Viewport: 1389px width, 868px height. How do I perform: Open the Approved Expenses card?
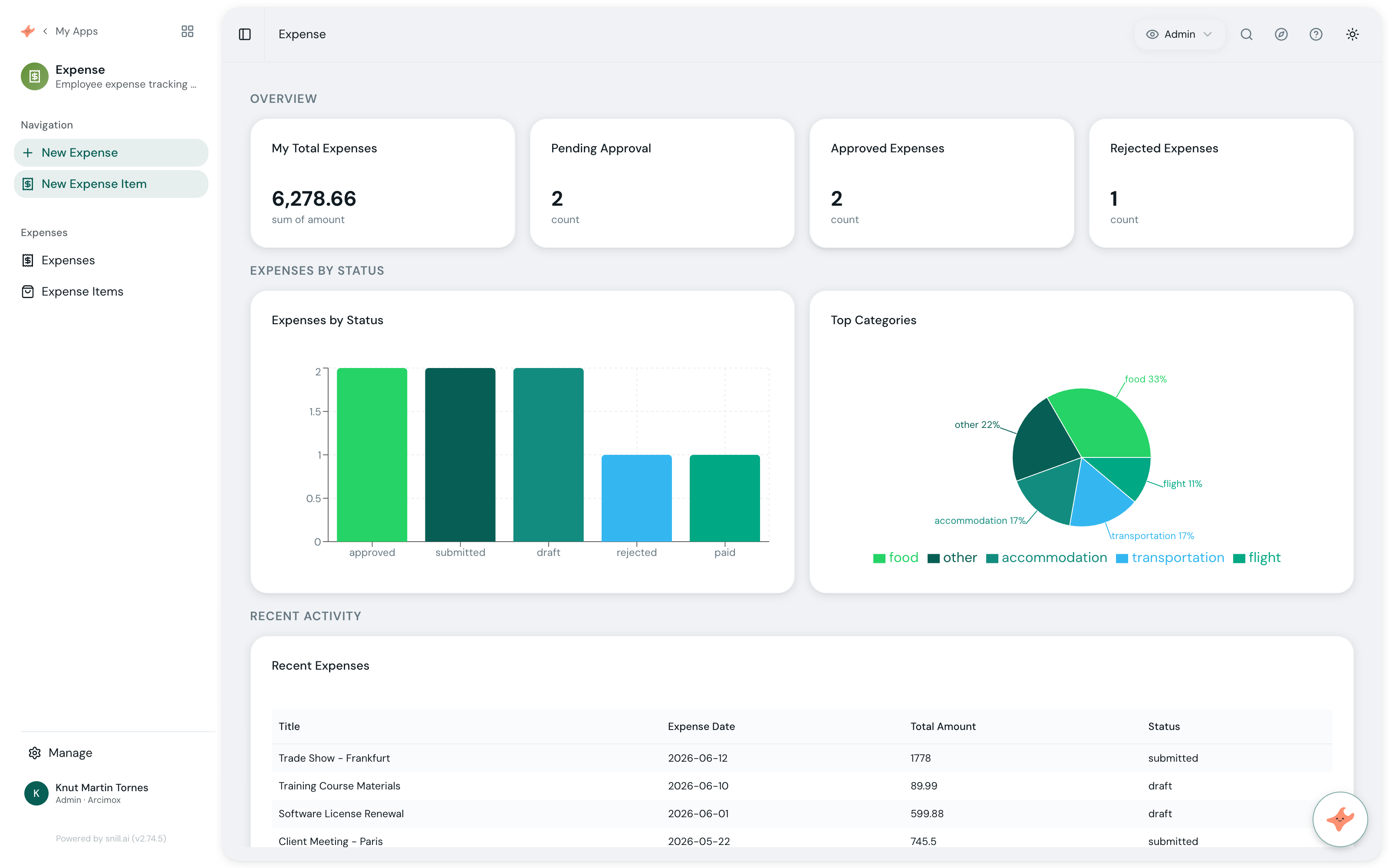[x=941, y=183]
